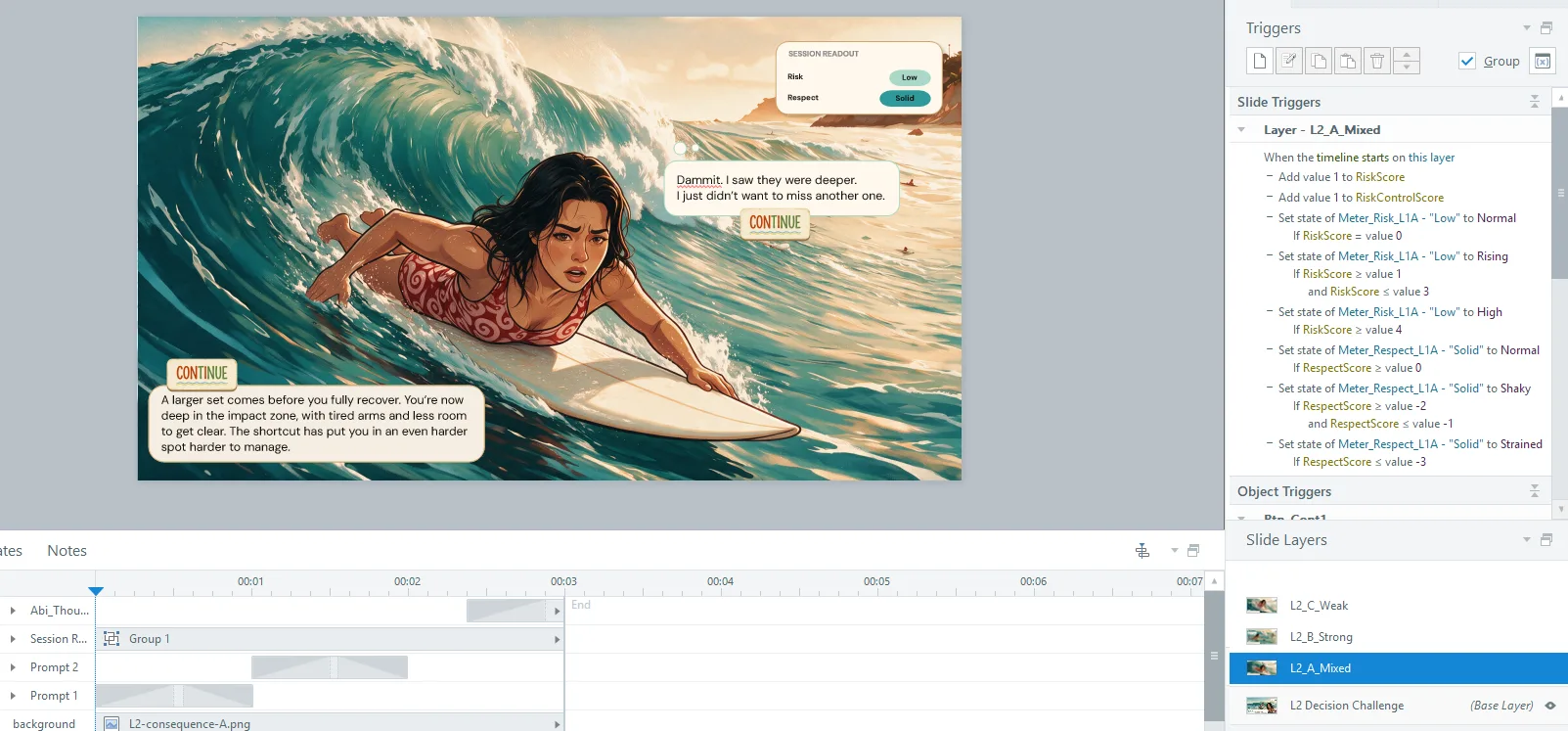Delete the selected trigger
Screen dimensions: 1568x731
click(x=1377, y=61)
